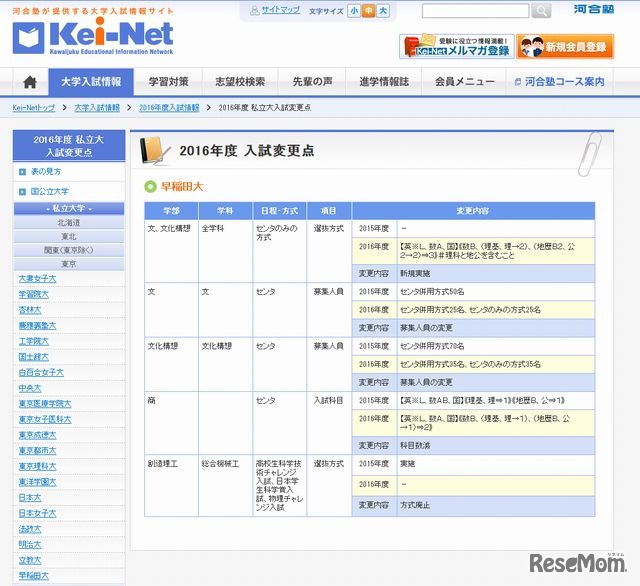Open 学習院大 link

tap(33, 295)
